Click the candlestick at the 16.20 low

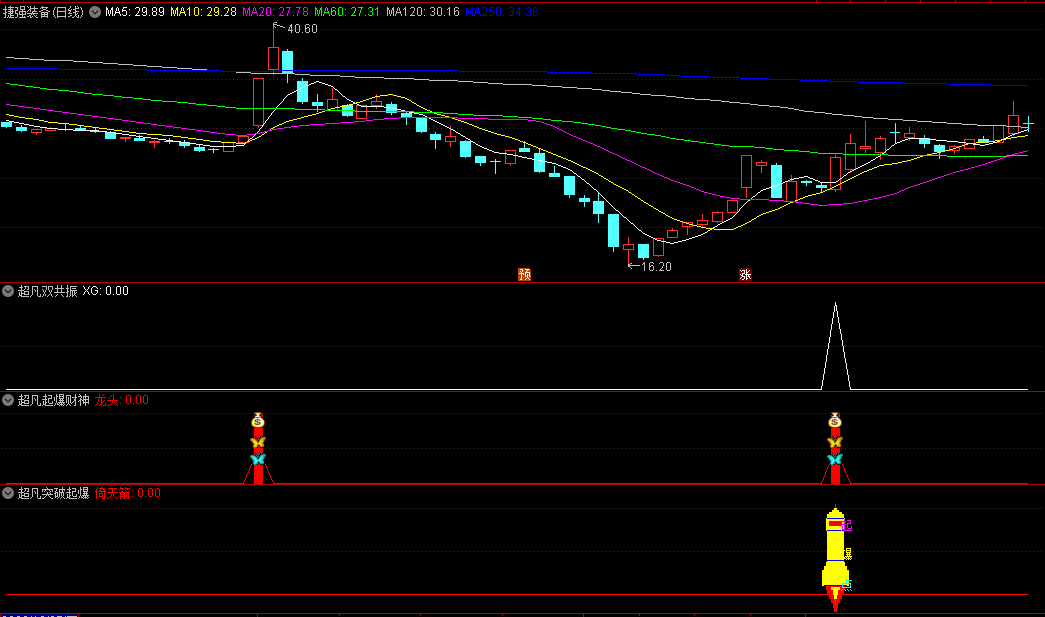click(x=628, y=247)
